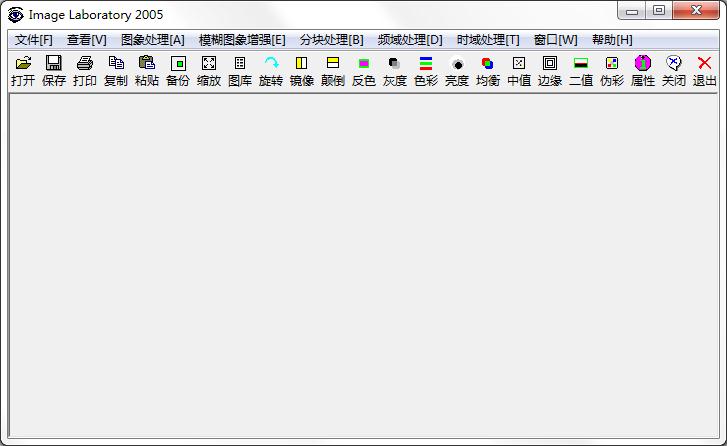Select the 旋转 (Rotate) tool icon
The image size is (727, 446).
click(271, 63)
